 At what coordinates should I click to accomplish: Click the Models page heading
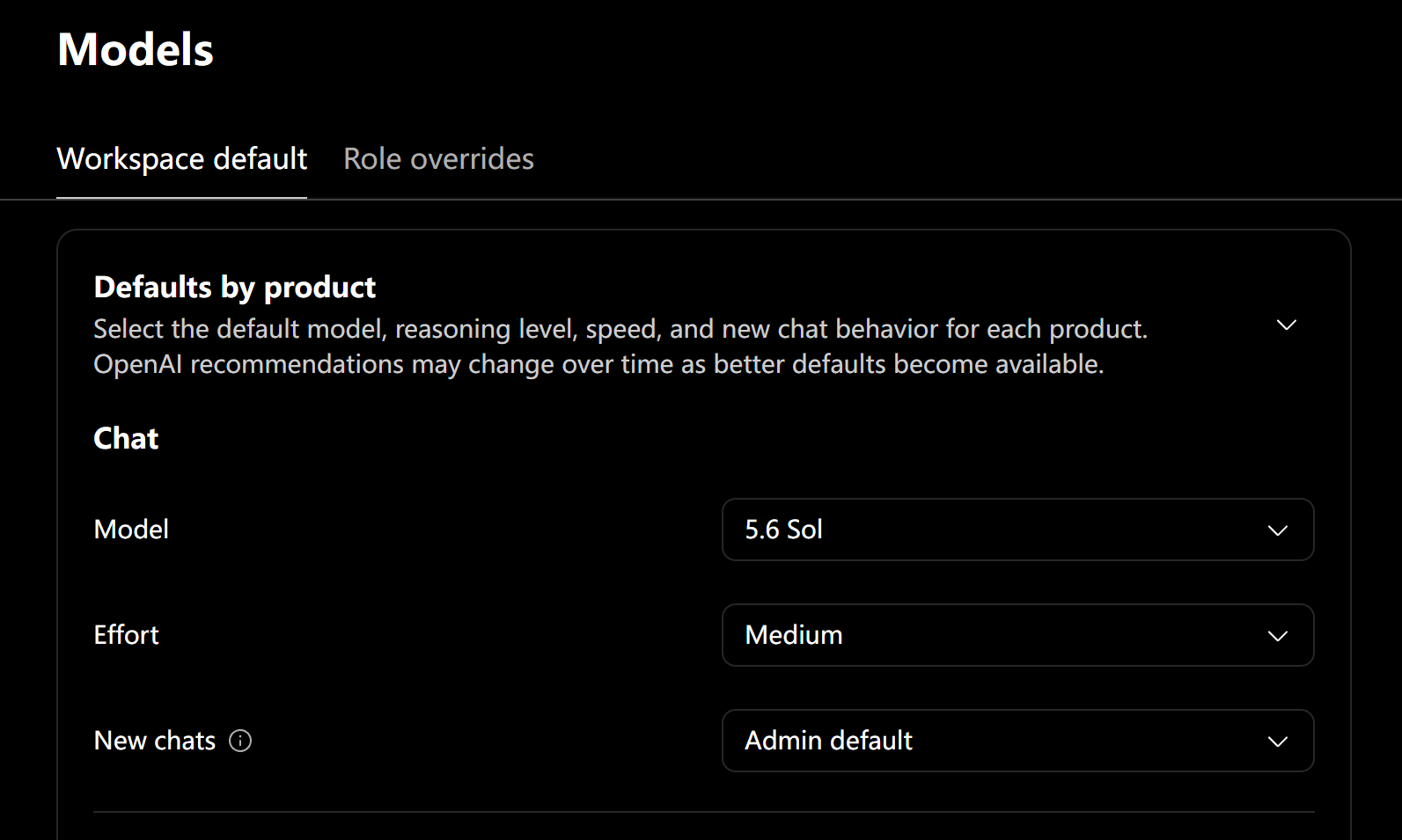point(136,49)
